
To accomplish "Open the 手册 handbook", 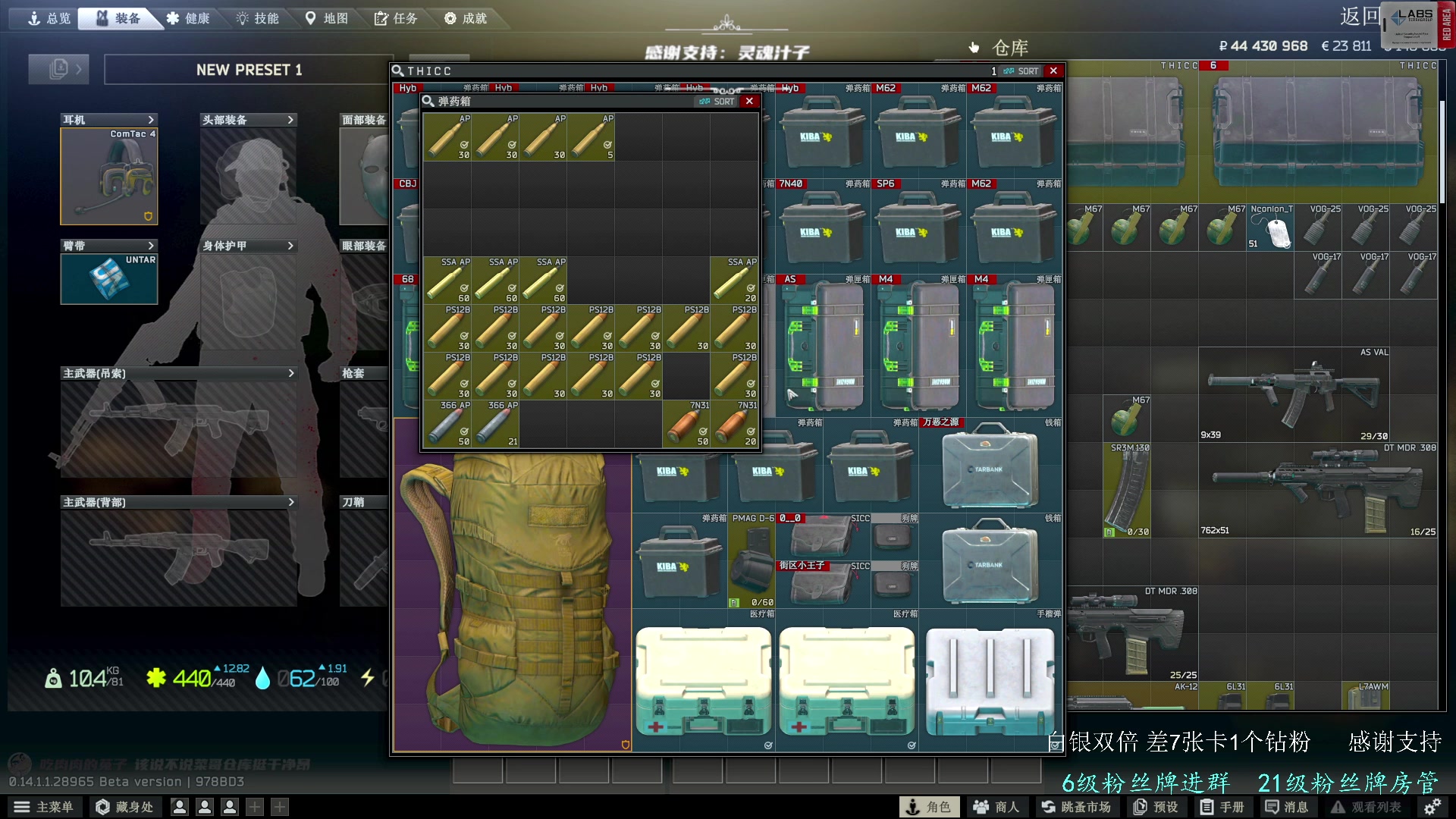I will pyautogui.click(x=1222, y=807).
